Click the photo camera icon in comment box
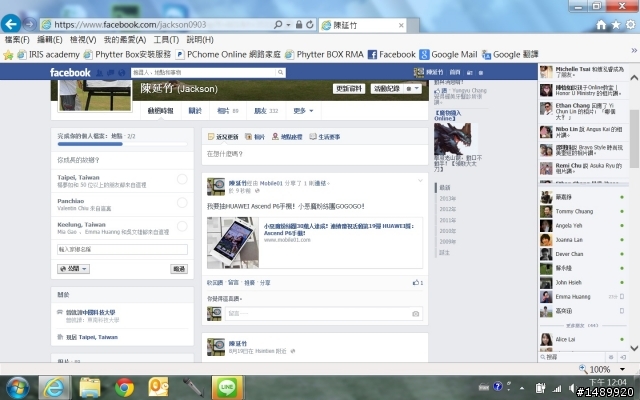 click(x=416, y=313)
